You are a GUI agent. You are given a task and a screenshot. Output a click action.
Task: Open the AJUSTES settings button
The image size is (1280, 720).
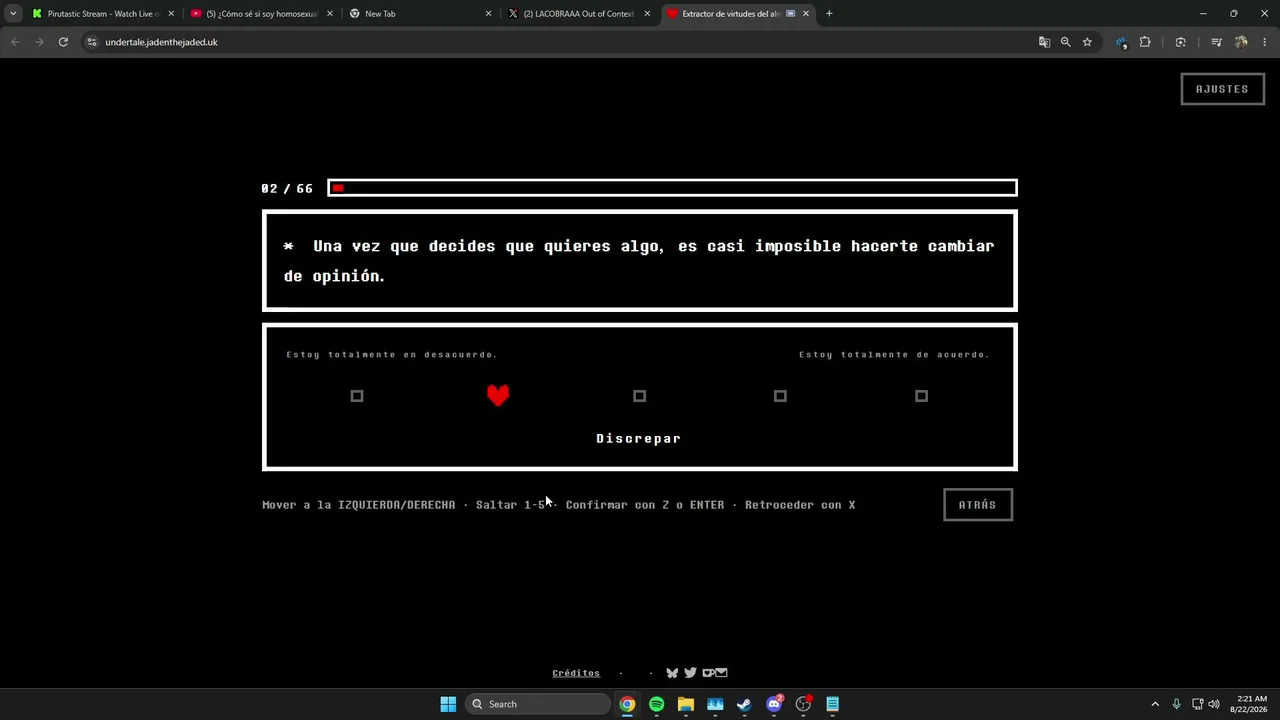point(1222,89)
